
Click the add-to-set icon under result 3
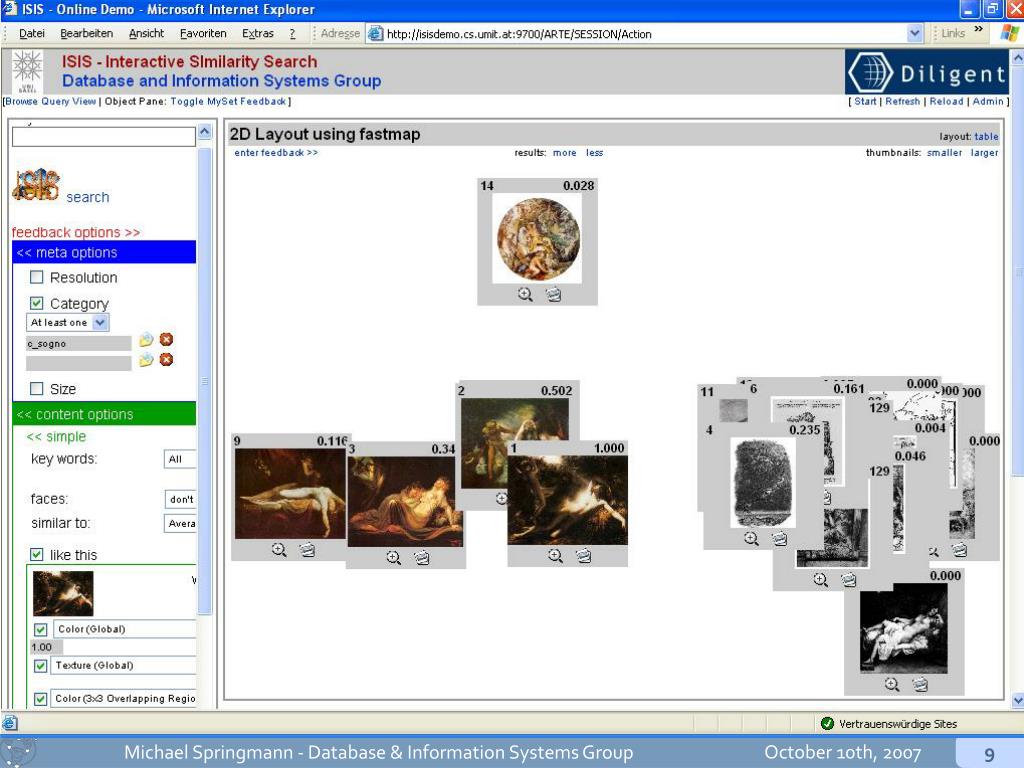coord(422,558)
